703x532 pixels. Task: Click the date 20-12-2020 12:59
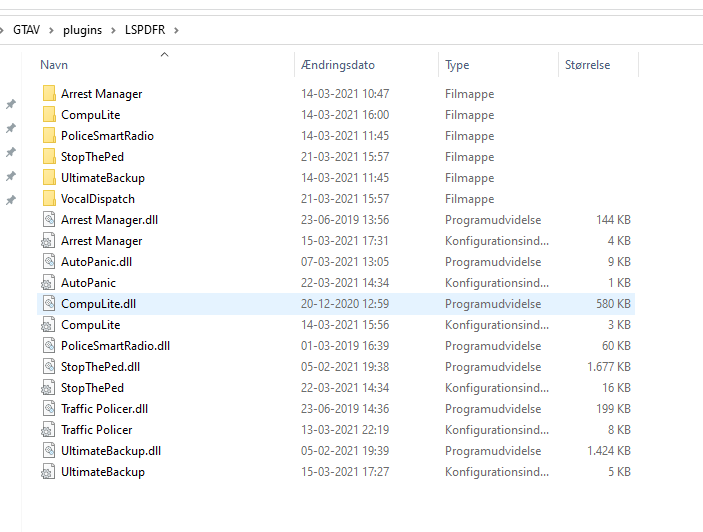345,304
